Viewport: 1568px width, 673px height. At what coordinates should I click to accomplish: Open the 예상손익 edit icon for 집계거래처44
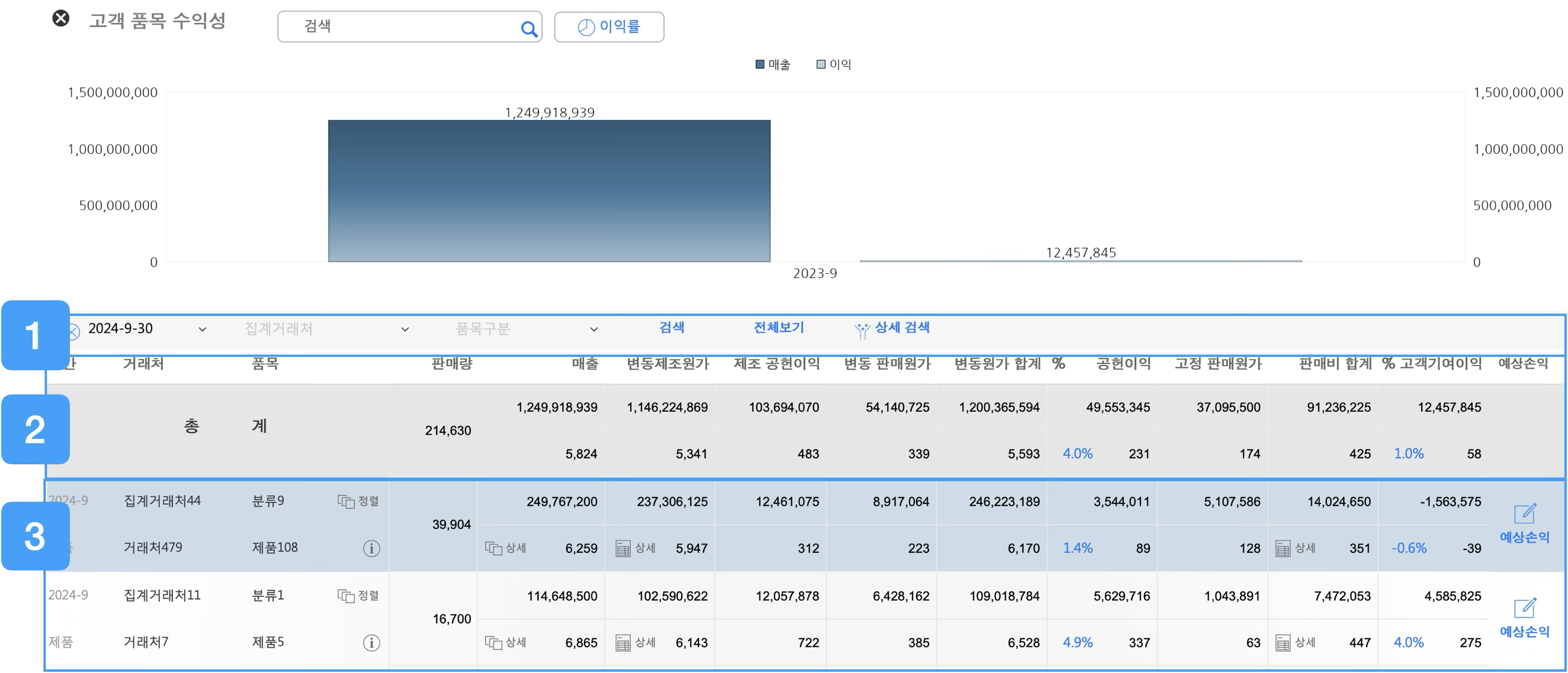[x=1524, y=514]
